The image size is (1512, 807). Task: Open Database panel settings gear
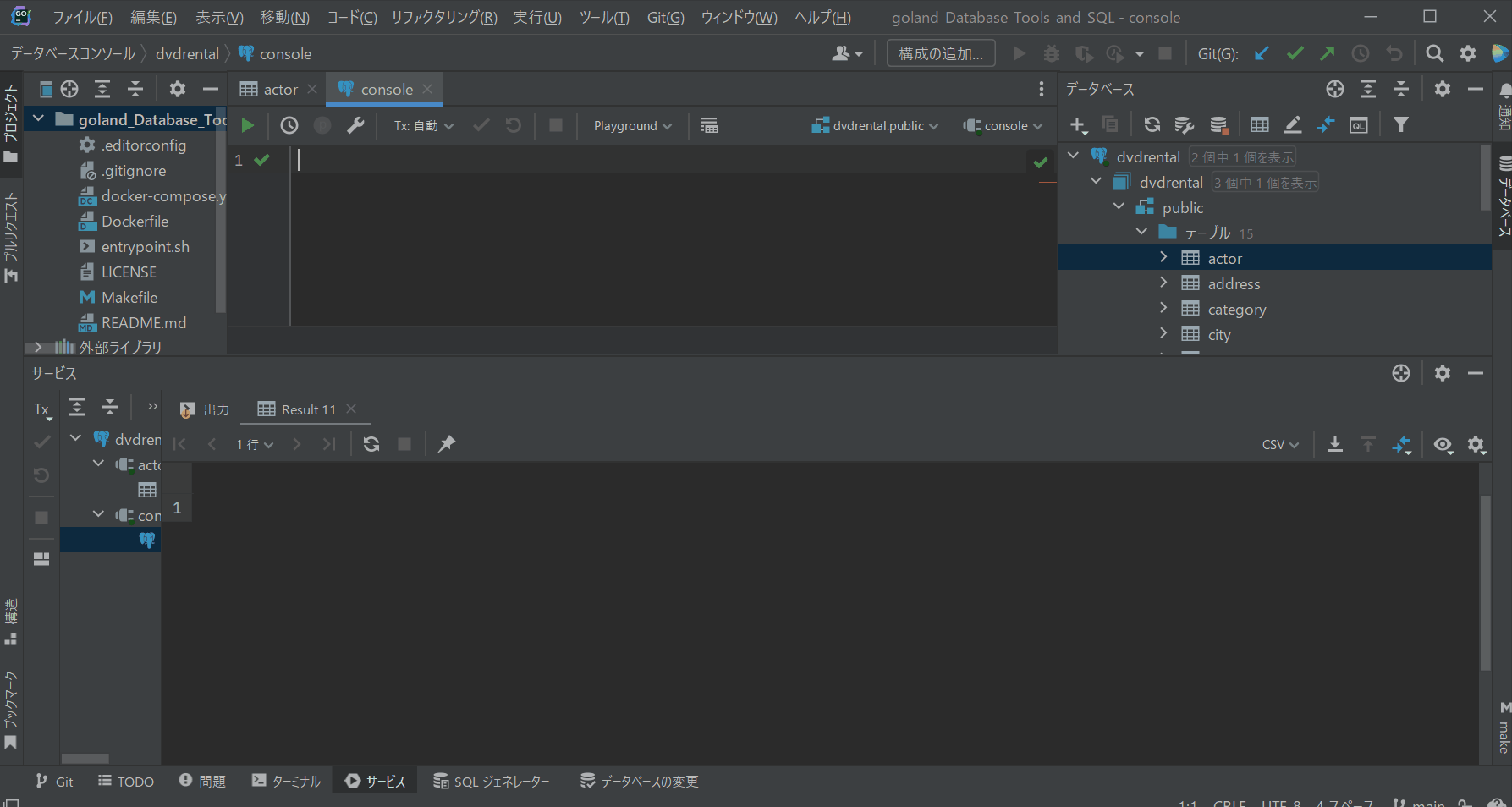[x=1443, y=89]
